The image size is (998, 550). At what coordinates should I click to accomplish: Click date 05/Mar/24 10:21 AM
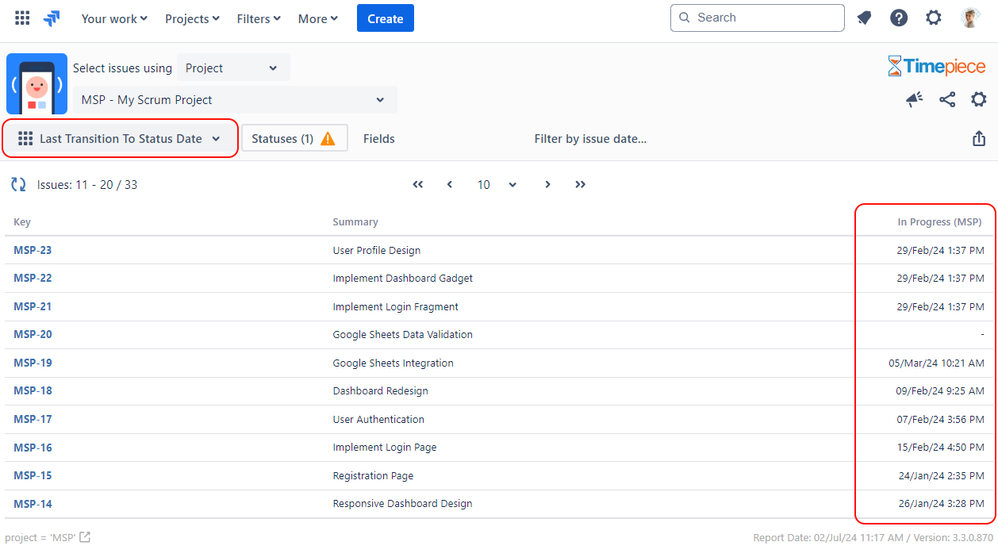pos(936,363)
